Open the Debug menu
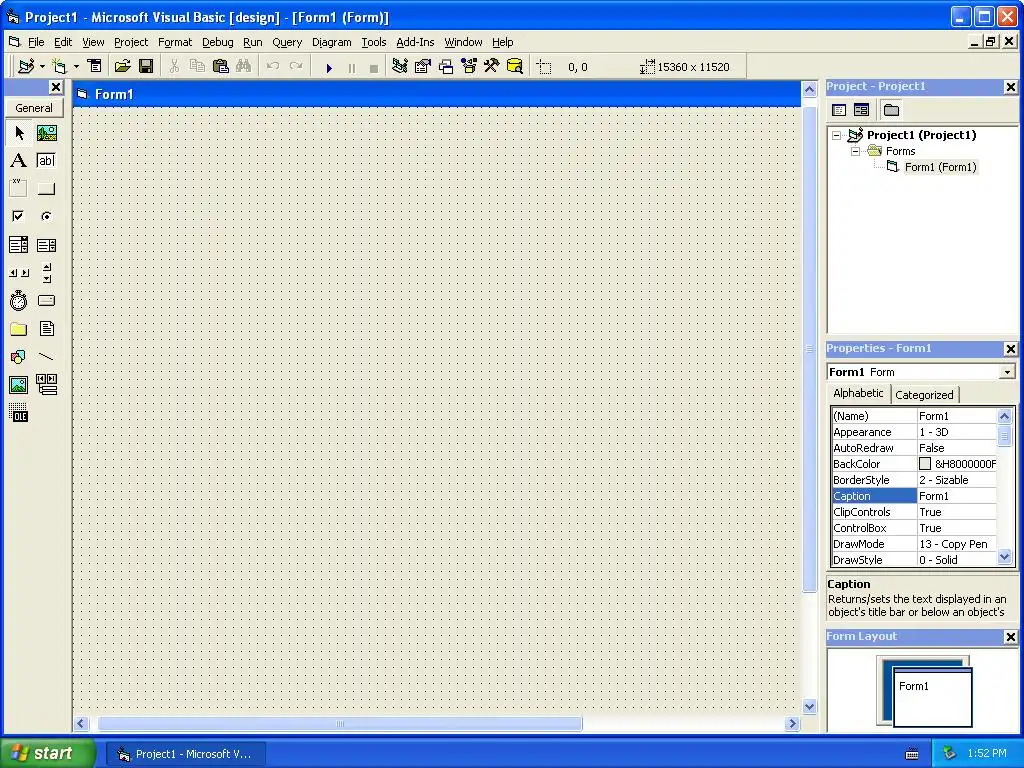The width and height of the screenshot is (1024, 768). click(x=217, y=42)
